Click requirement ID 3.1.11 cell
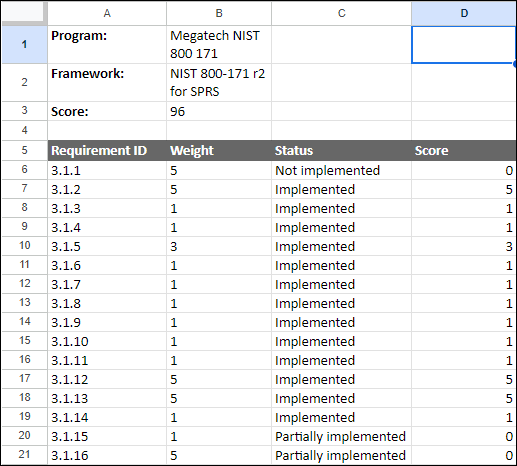Image resolution: width=517 pixels, height=466 pixels. click(x=107, y=360)
